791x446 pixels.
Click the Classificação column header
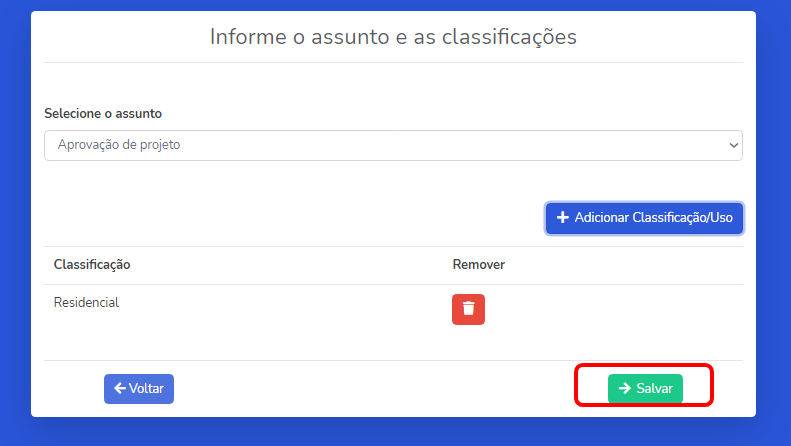92,265
